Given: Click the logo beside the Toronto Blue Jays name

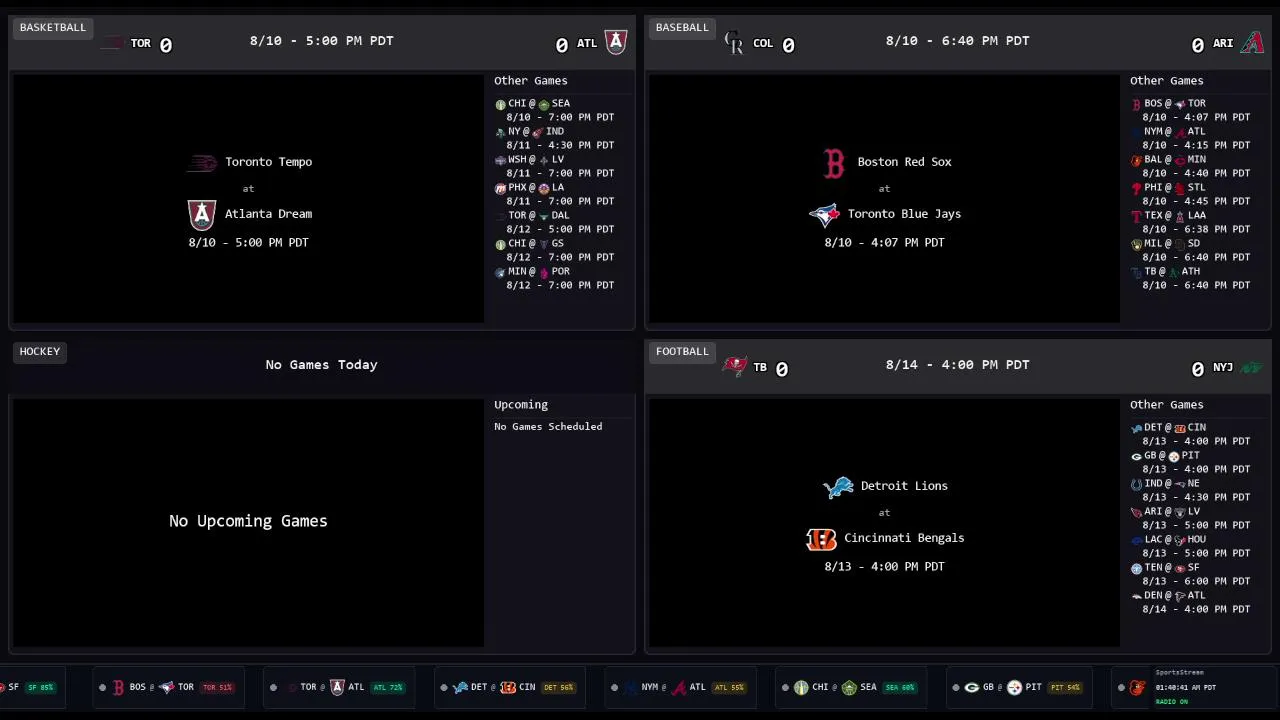Looking at the screenshot, I should pyautogui.click(x=824, y=214).
